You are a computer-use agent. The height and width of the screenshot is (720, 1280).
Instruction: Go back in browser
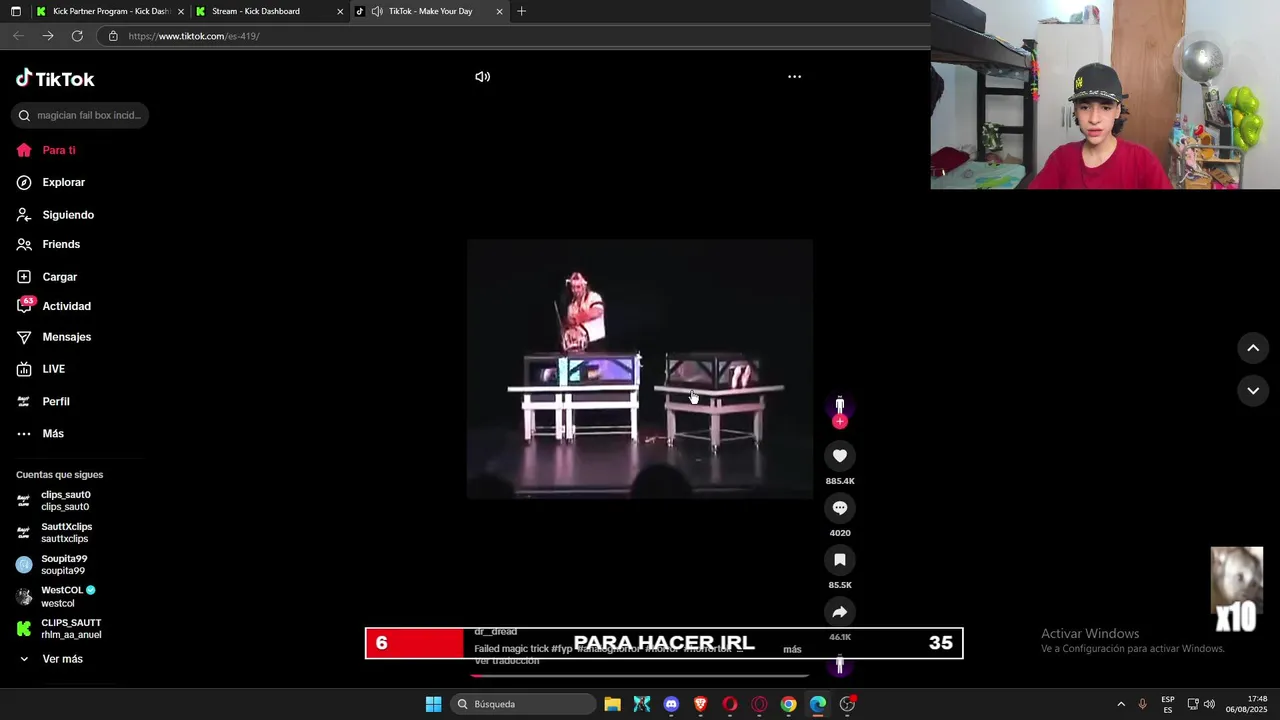[x=18, y=36]
